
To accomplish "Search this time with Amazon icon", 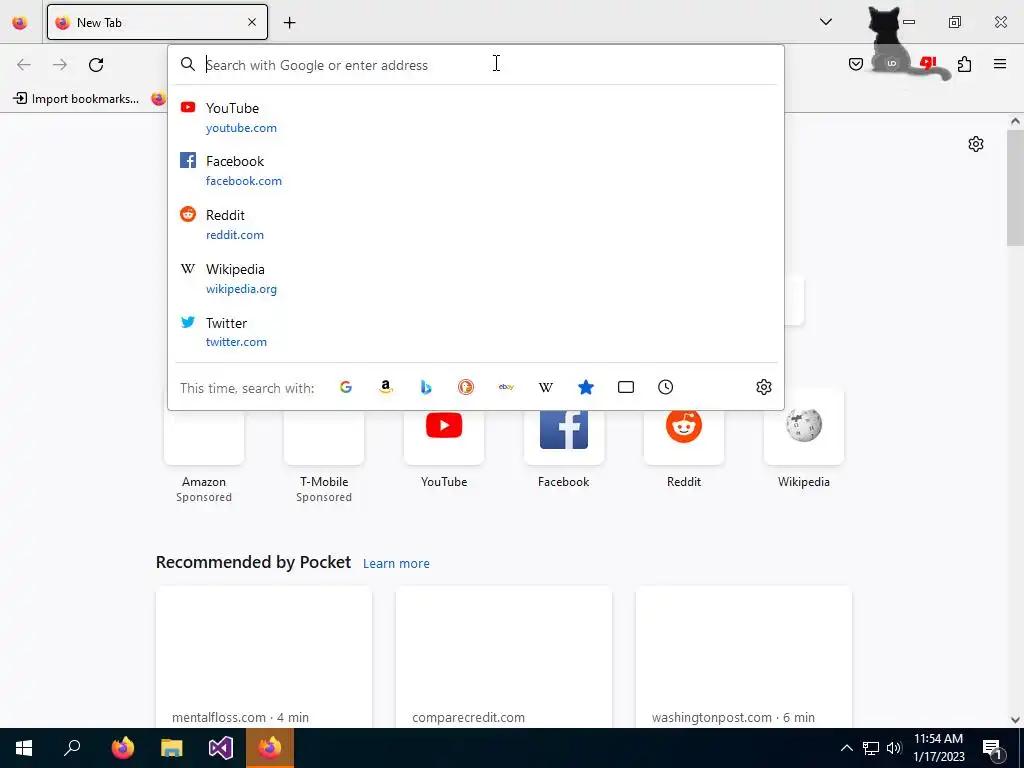I will [x=386, y=387].
